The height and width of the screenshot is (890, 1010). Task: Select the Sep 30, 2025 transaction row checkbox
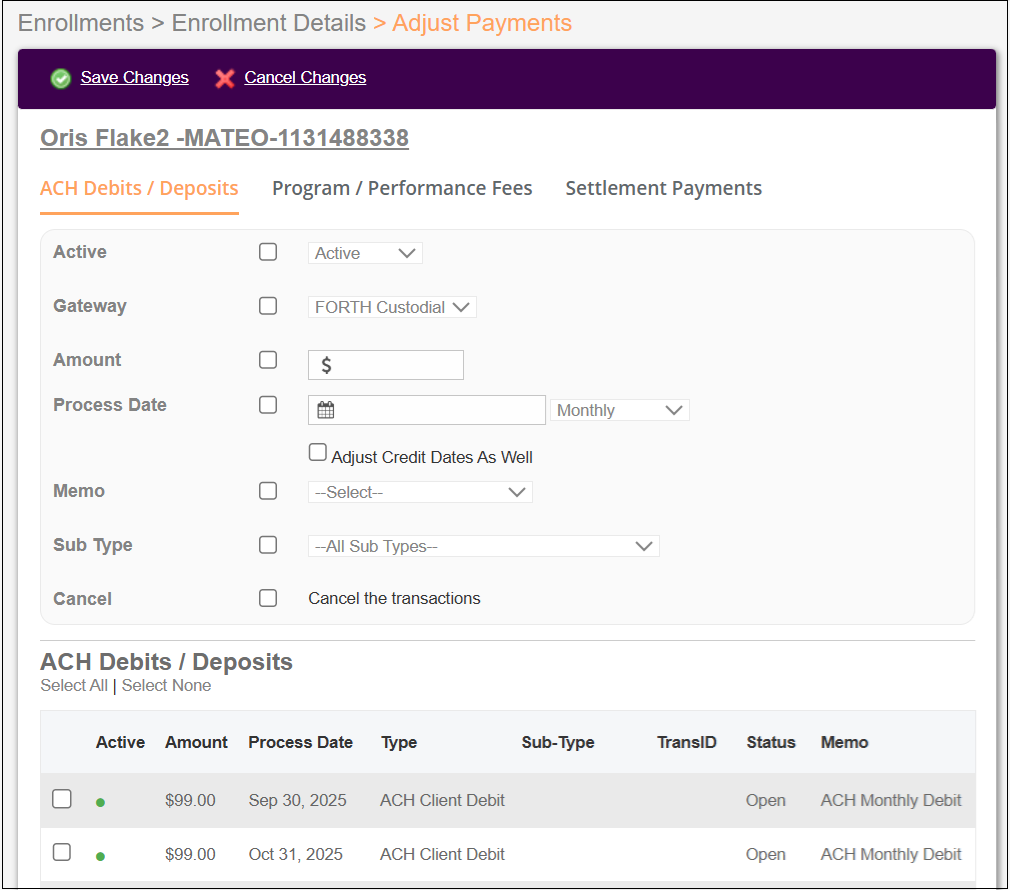click(x=62, y=799)
